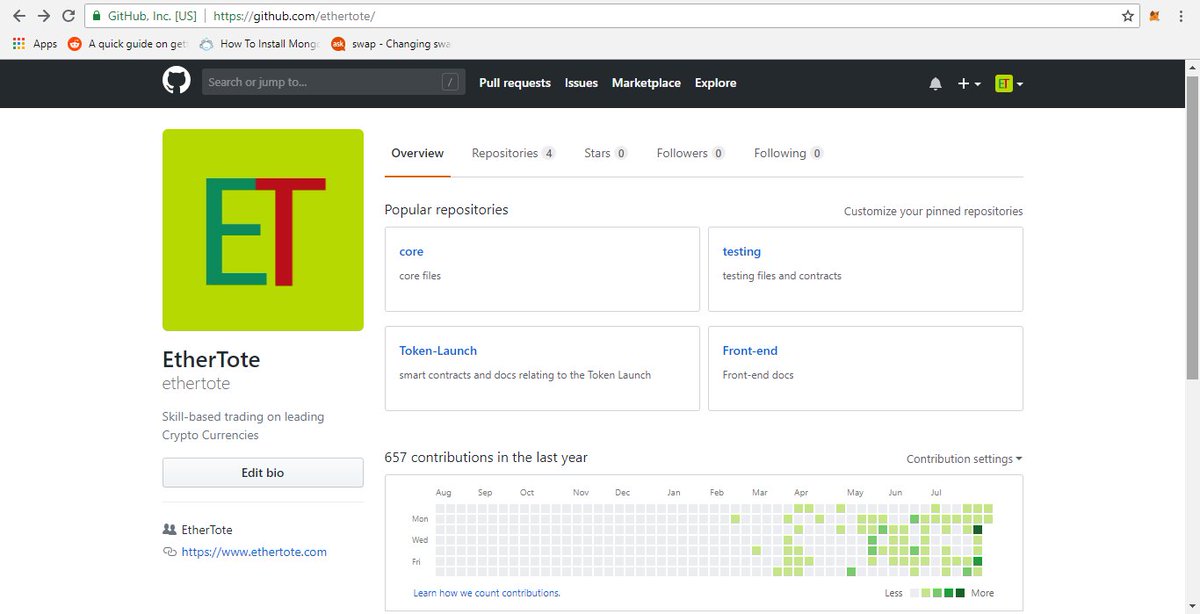Expand Contribution settings dropdown

[964, 459]
